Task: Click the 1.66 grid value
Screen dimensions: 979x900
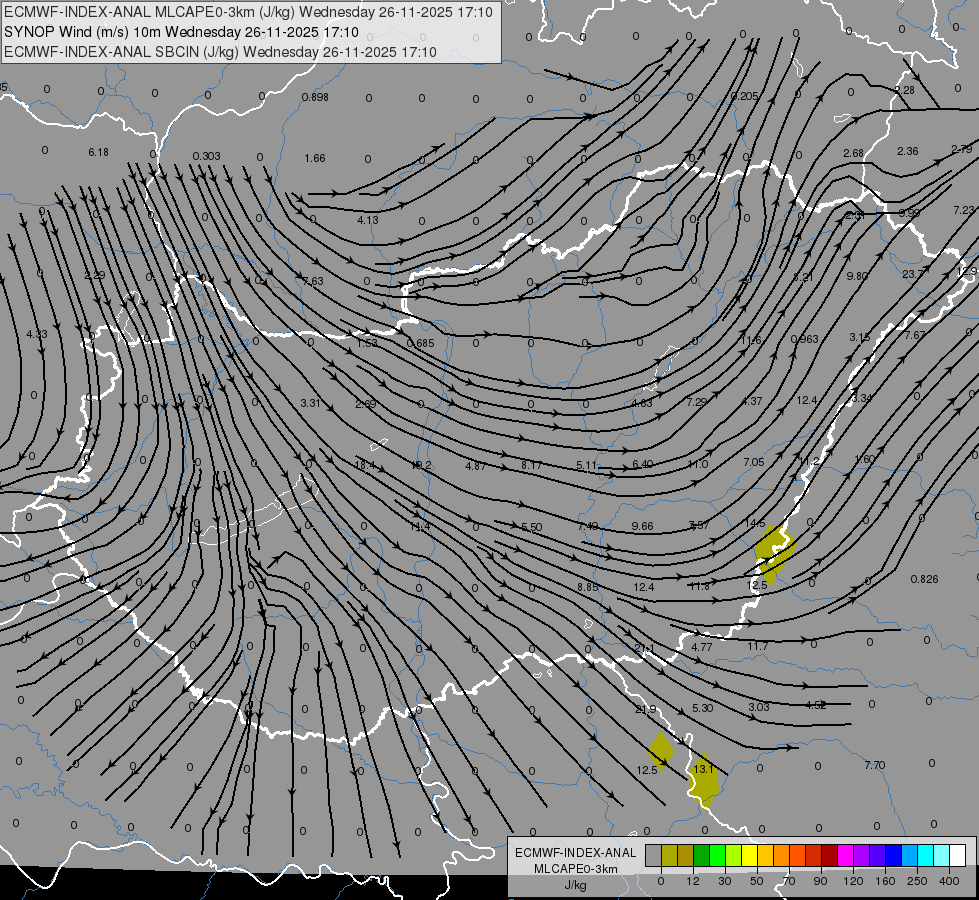Action: pos(315,158)
